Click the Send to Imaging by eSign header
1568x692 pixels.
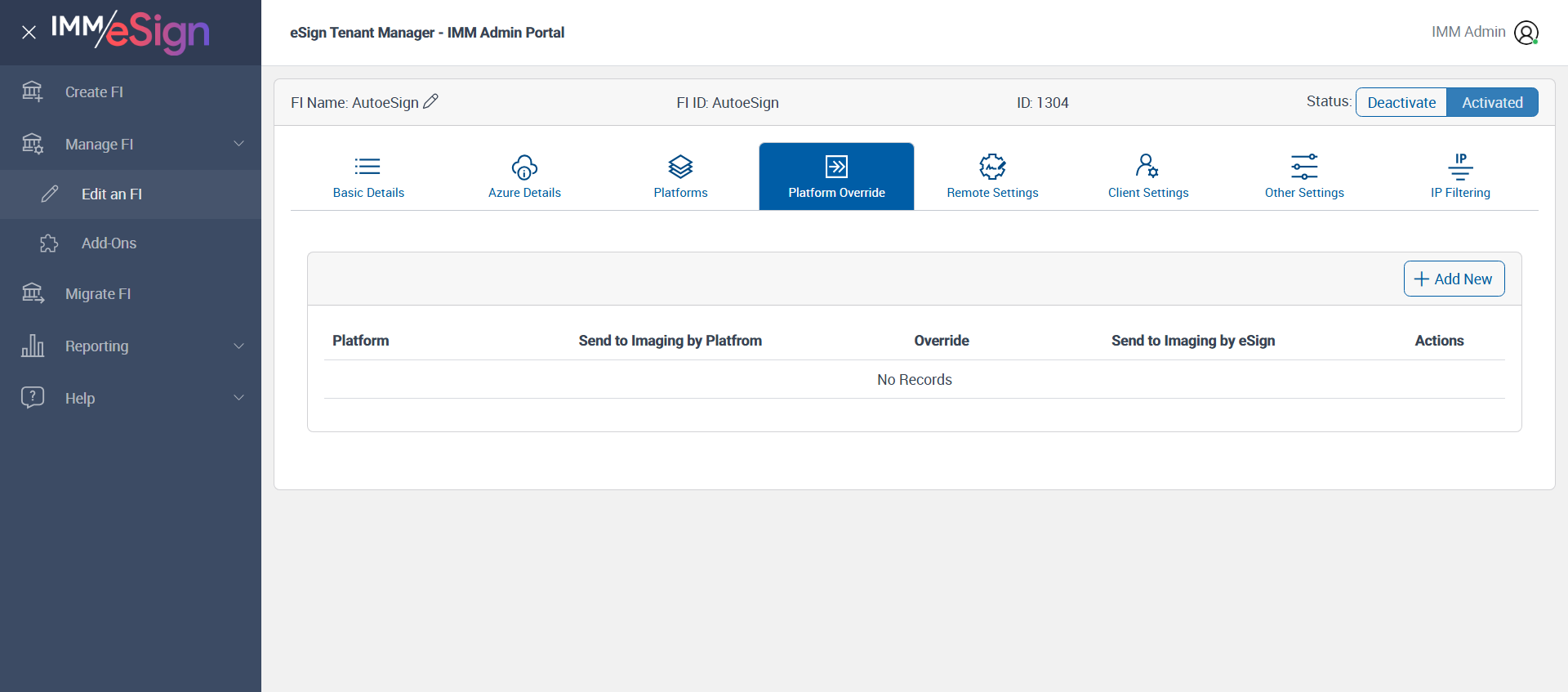click(x=1193, y=341)
